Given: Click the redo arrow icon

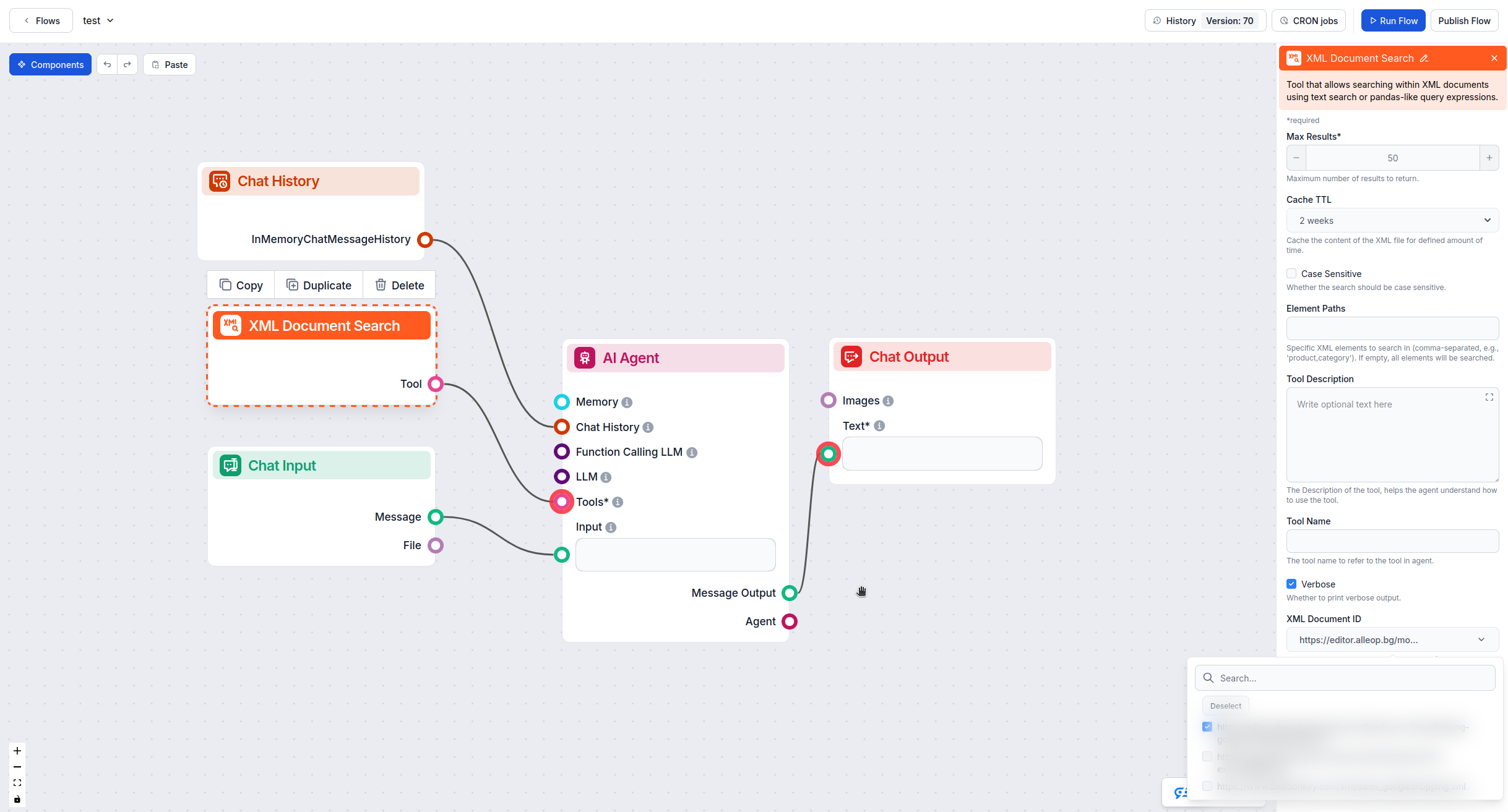Looking at the screenshot, I should [127, 64].
